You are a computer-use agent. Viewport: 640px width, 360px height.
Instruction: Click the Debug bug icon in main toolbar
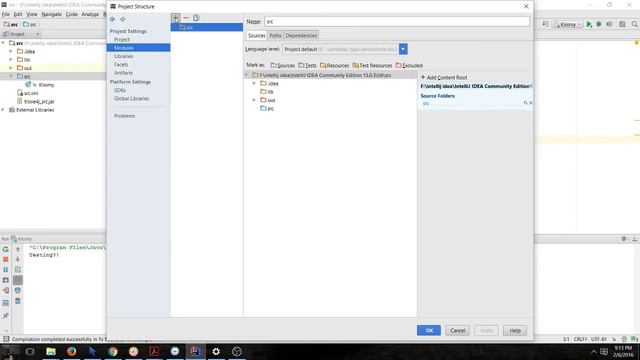[x=599, y=24]
